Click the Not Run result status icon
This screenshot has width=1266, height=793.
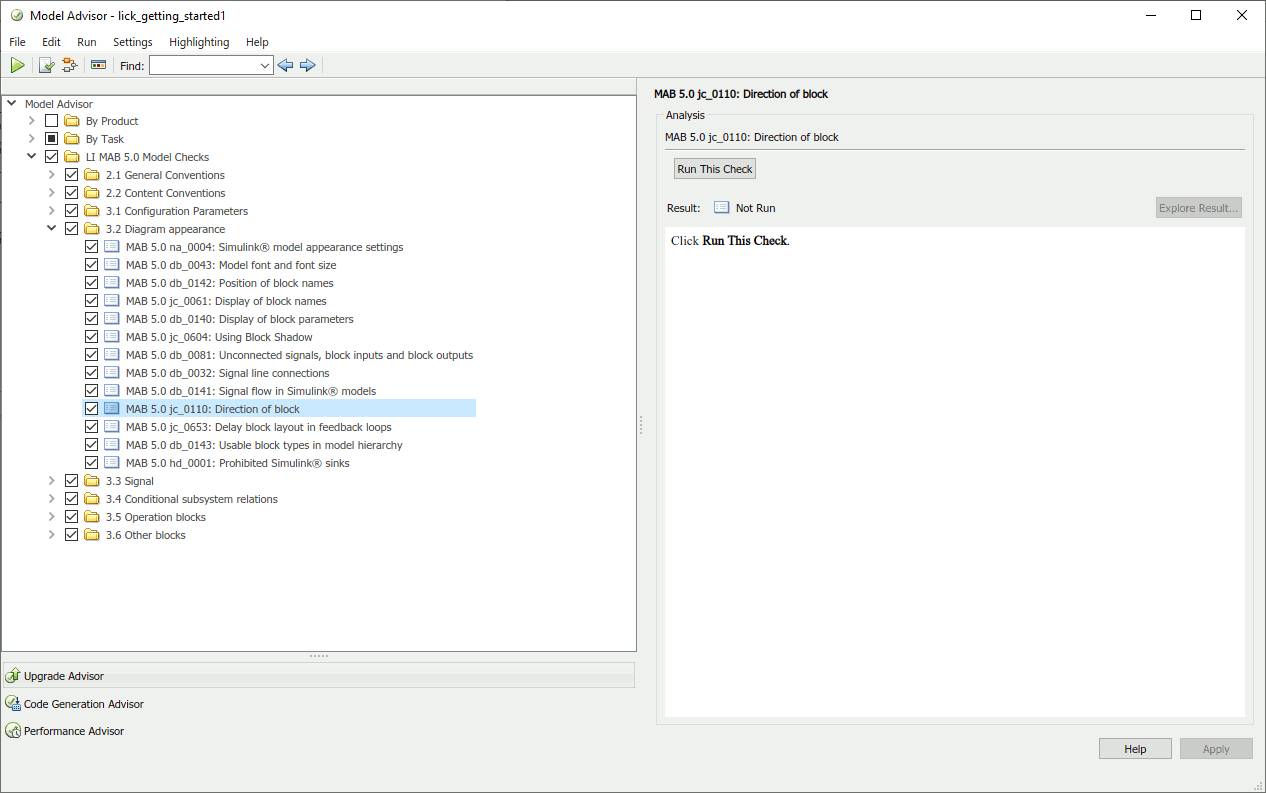pos(722,208)
